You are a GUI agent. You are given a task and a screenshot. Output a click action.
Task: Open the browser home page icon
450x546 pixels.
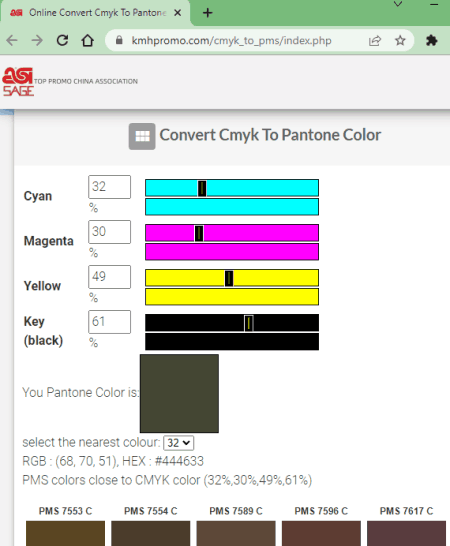87,41
